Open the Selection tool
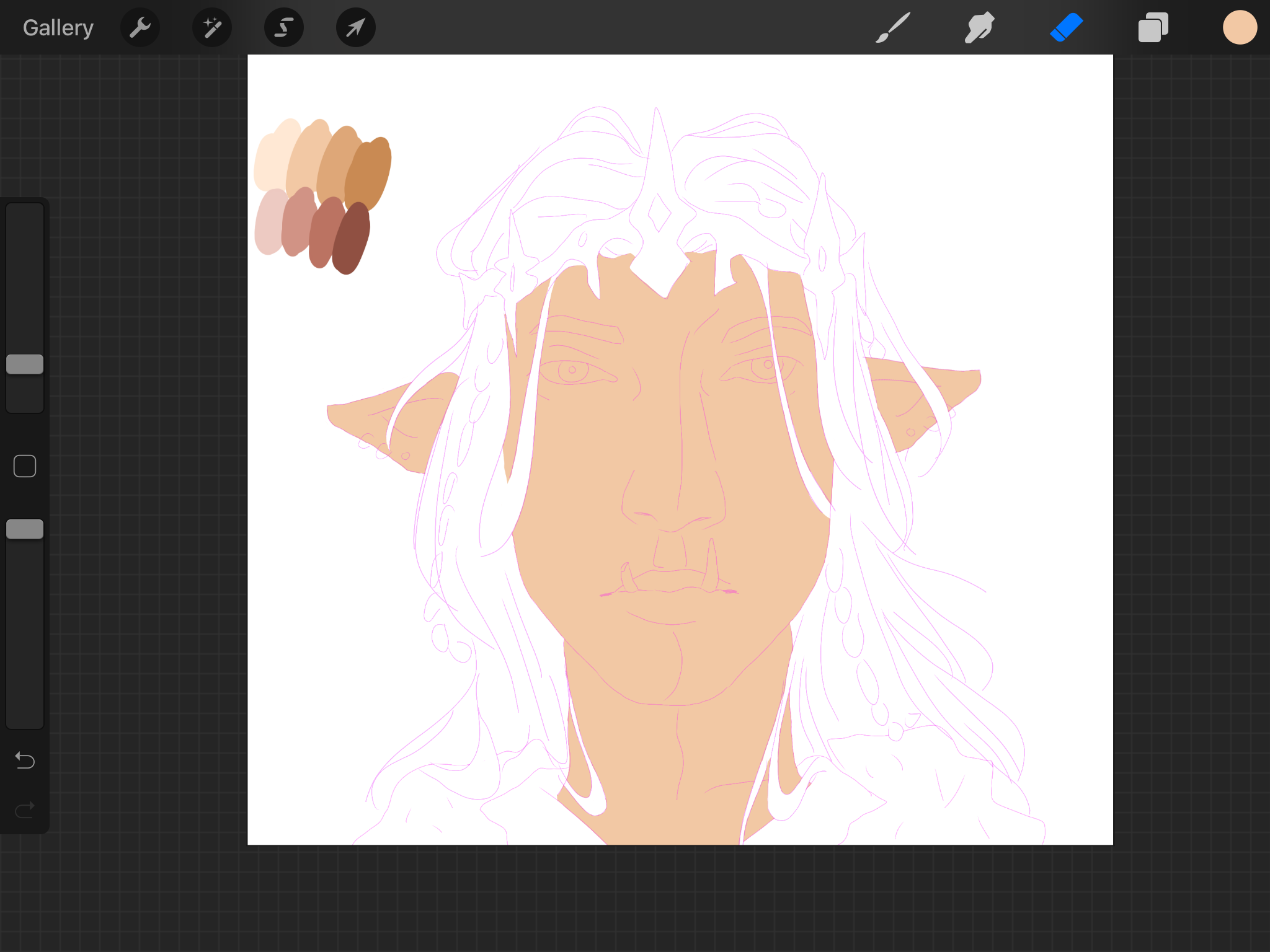The width and height of the screenshot is (1270, 952). click(284, 27)
